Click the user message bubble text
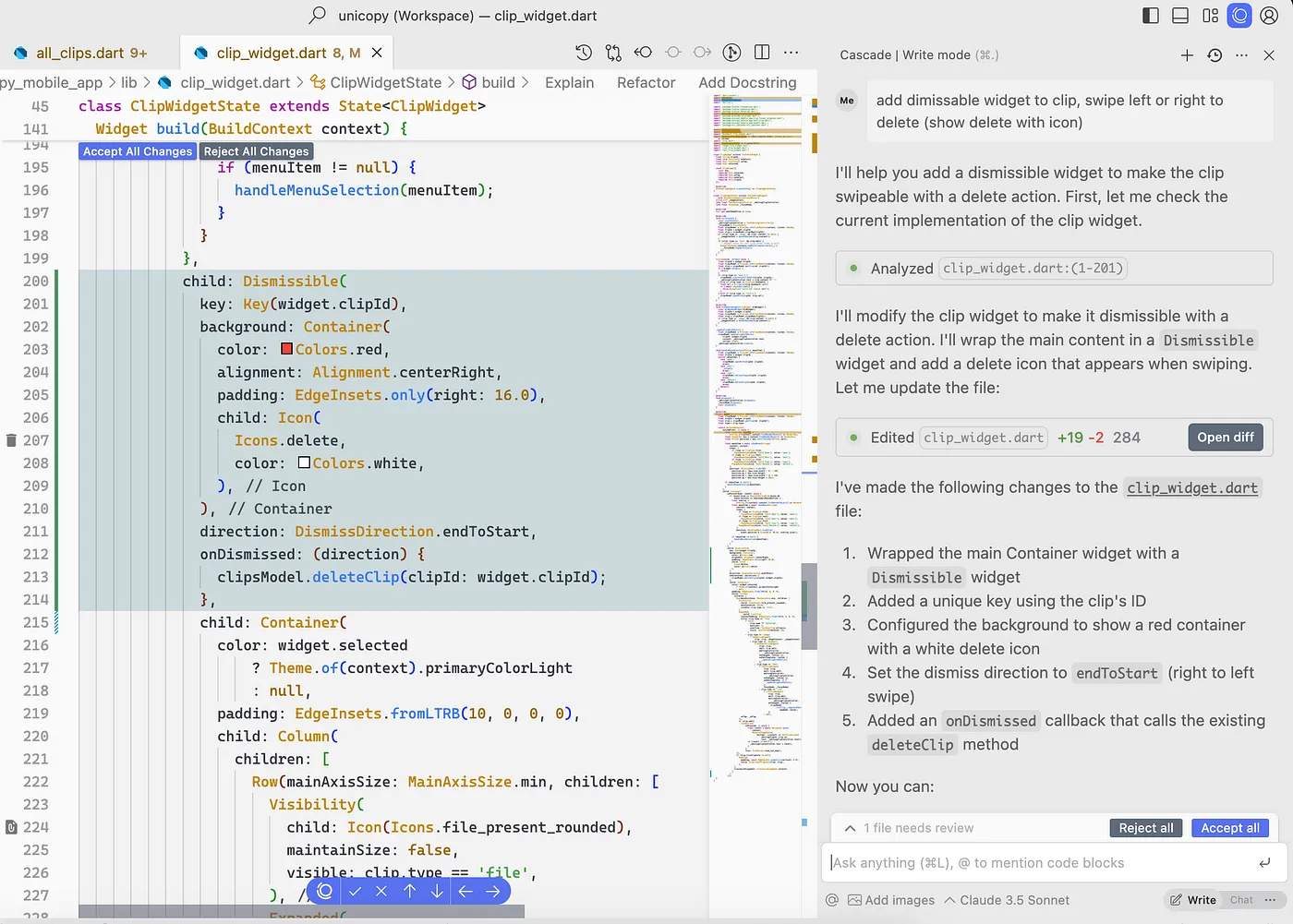 pyautogui.click(x=1049, y=112)
